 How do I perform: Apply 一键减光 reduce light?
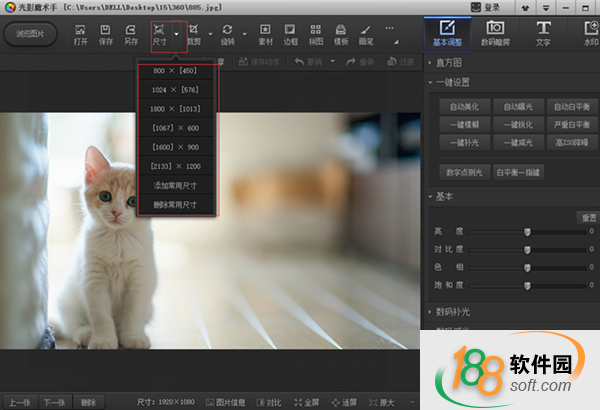[518, 143]
